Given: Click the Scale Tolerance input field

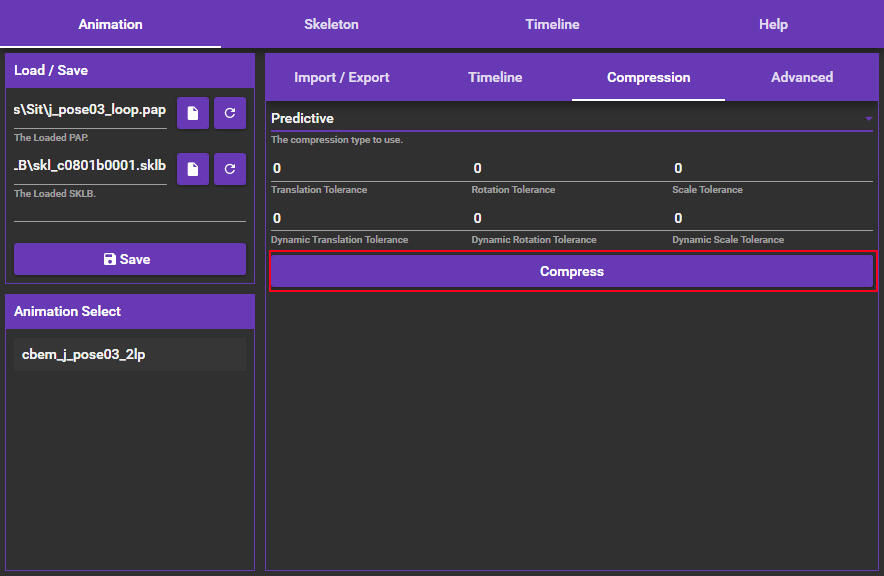Looking at the screenshot, I should (771, 168).
